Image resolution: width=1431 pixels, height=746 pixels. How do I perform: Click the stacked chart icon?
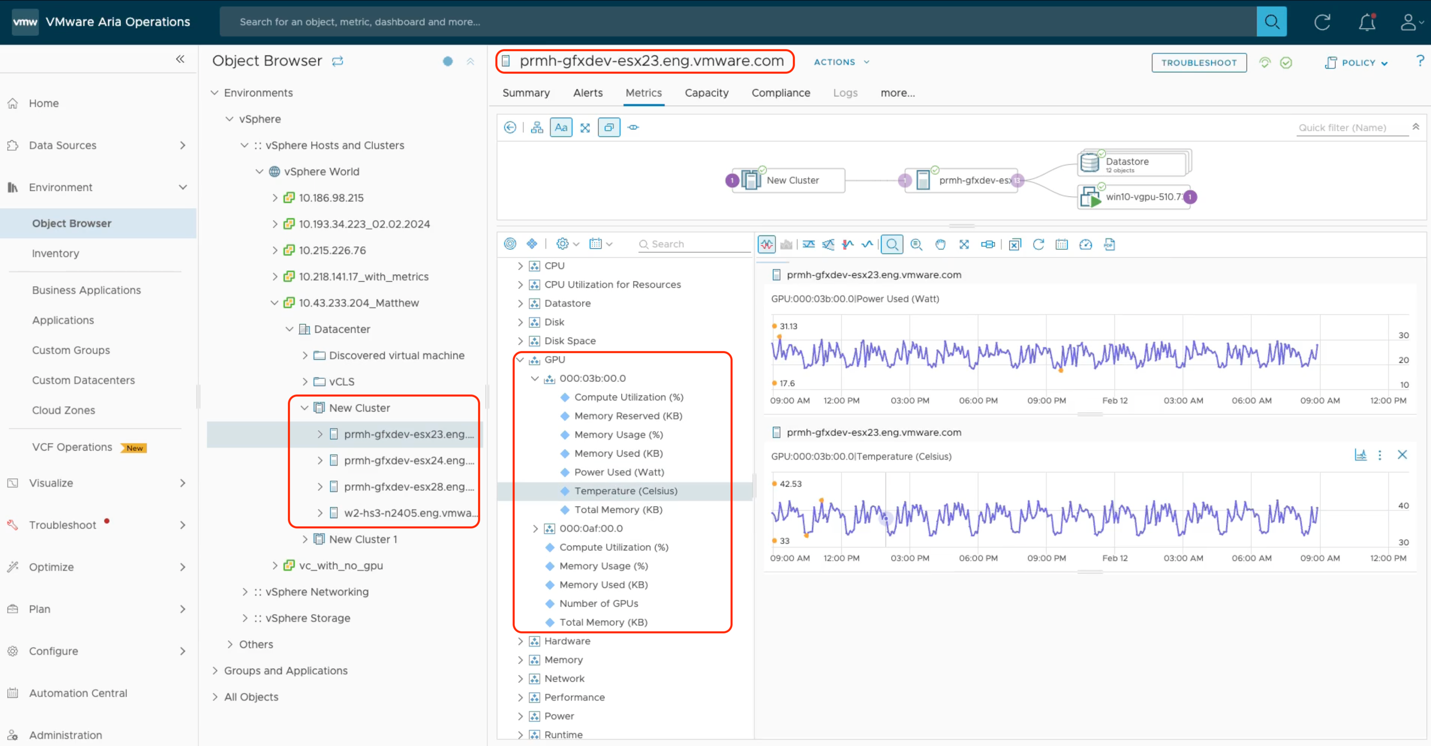click(787, 244)
